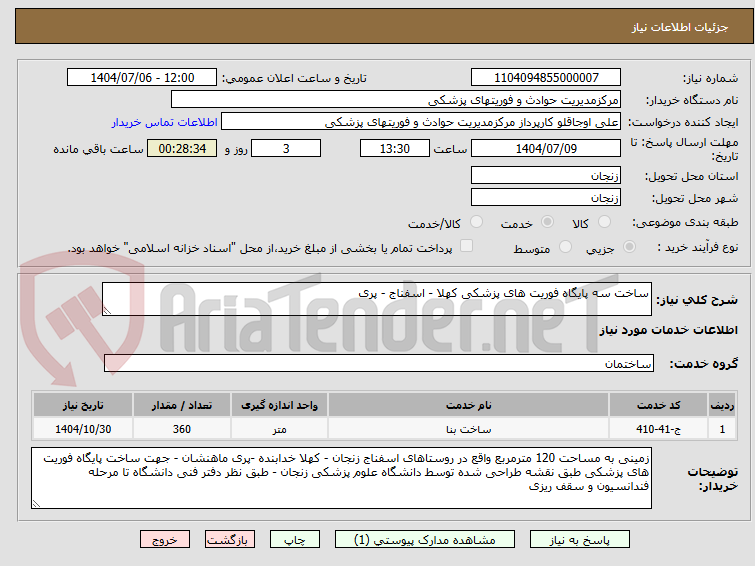This screenshot has height=566, width=755.
Task: Click the استان محل تحویل field
Action: coord(546,175)
